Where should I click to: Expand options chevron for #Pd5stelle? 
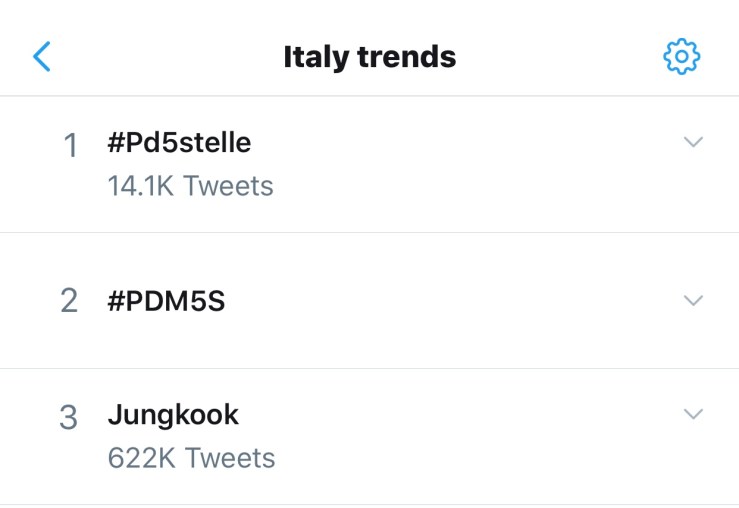[693, 142]
